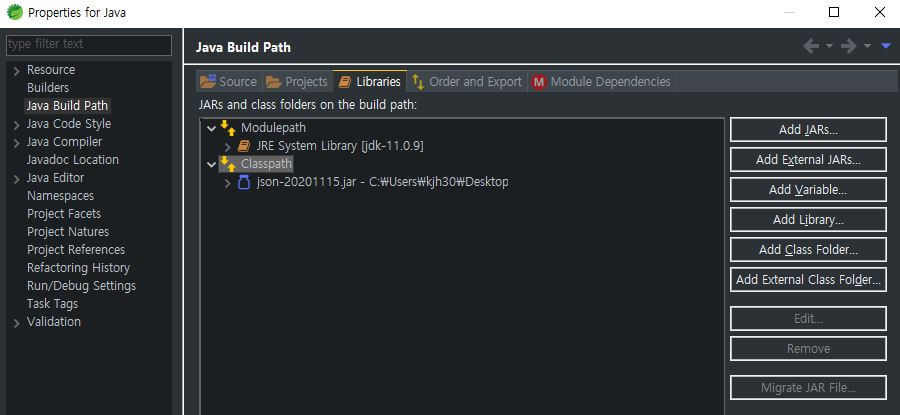
Task: Click the Order and Export arrows icon
Action: click(x=418, y=82)
